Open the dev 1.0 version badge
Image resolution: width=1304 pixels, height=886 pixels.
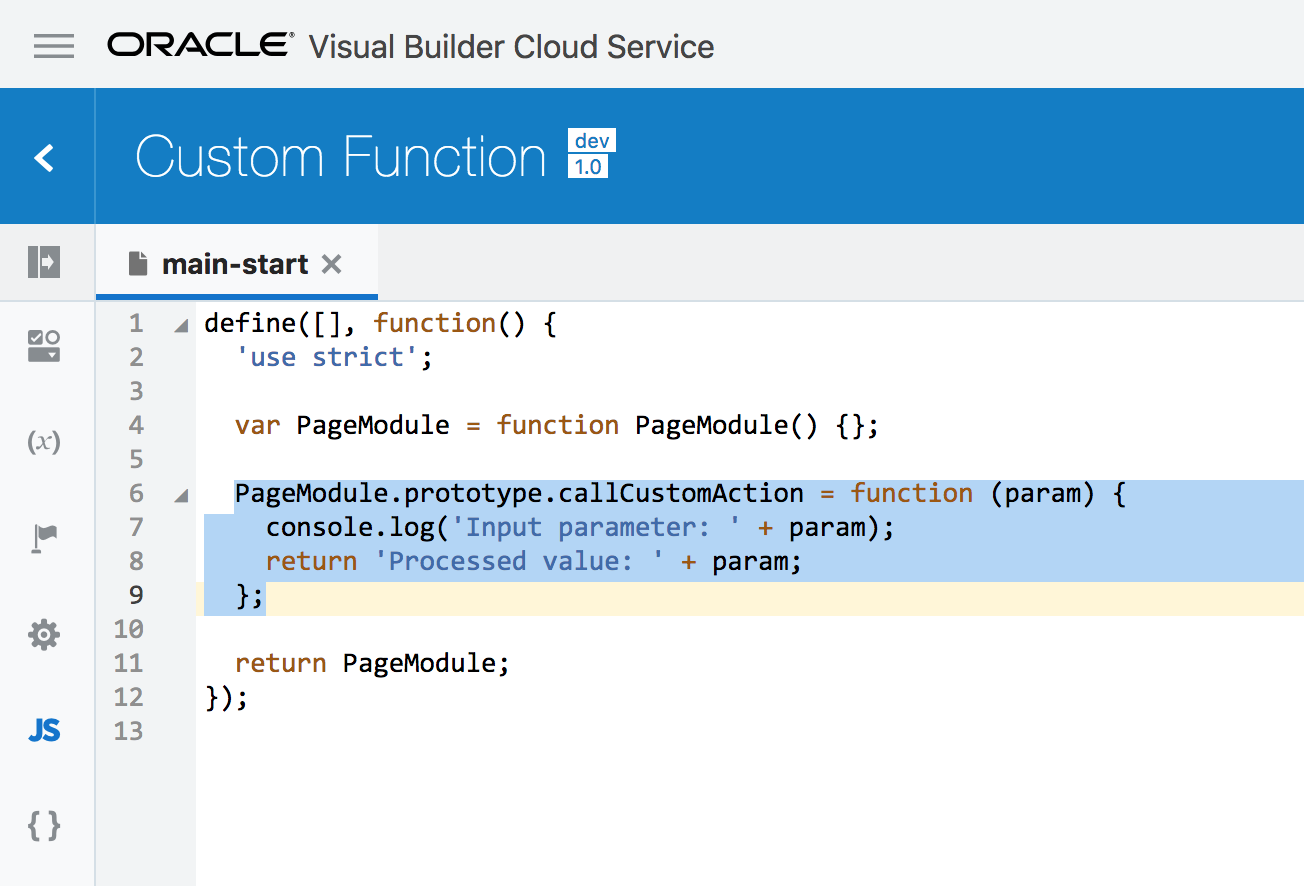coord(591,154)
